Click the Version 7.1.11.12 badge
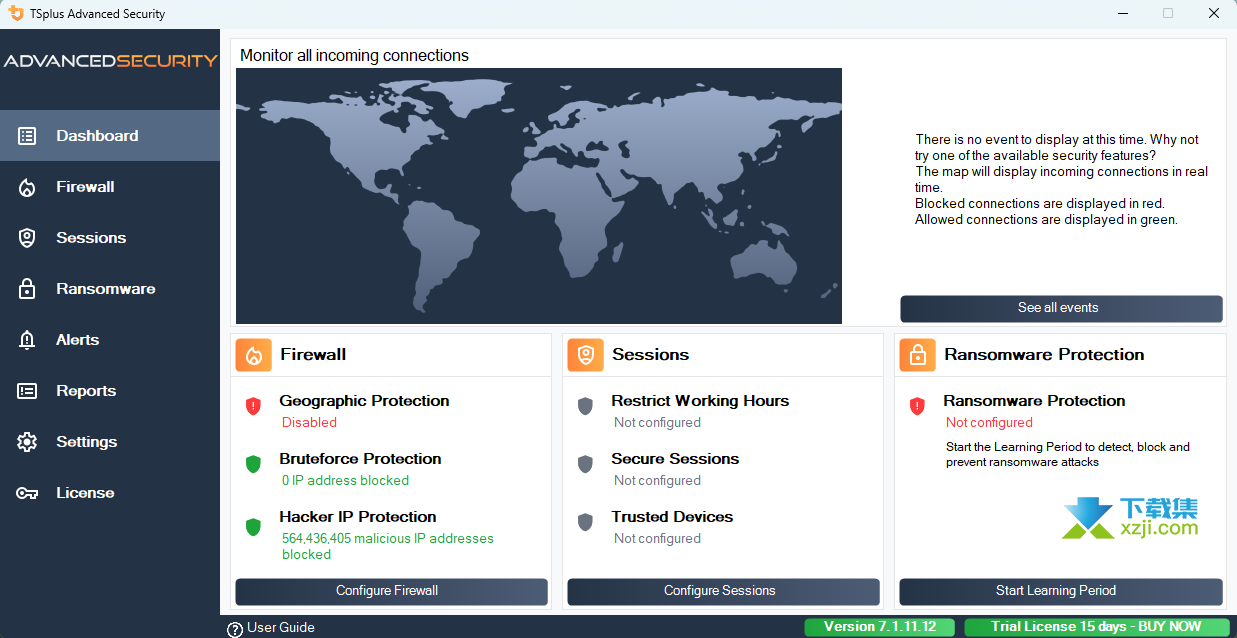The height and width of the screenshot is (638, 1237). 880,627
